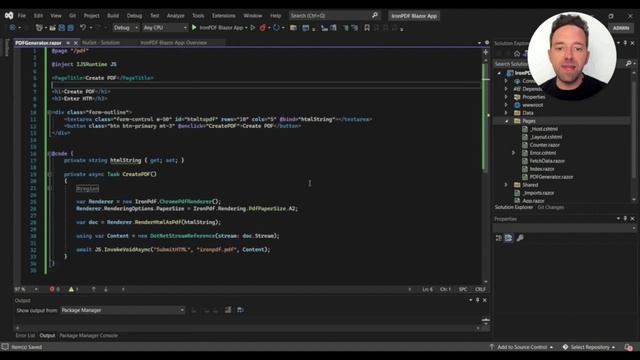Select PDFGenerator.razor in Solution Explorer
Image resolution: width=640 pixels, height=360 pixels.
point(551,177)
